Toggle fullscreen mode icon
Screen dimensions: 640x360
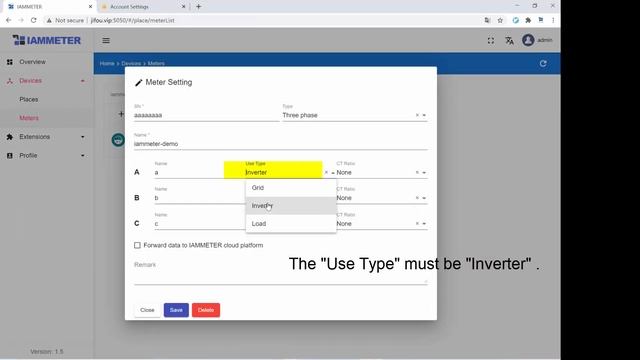491,40
